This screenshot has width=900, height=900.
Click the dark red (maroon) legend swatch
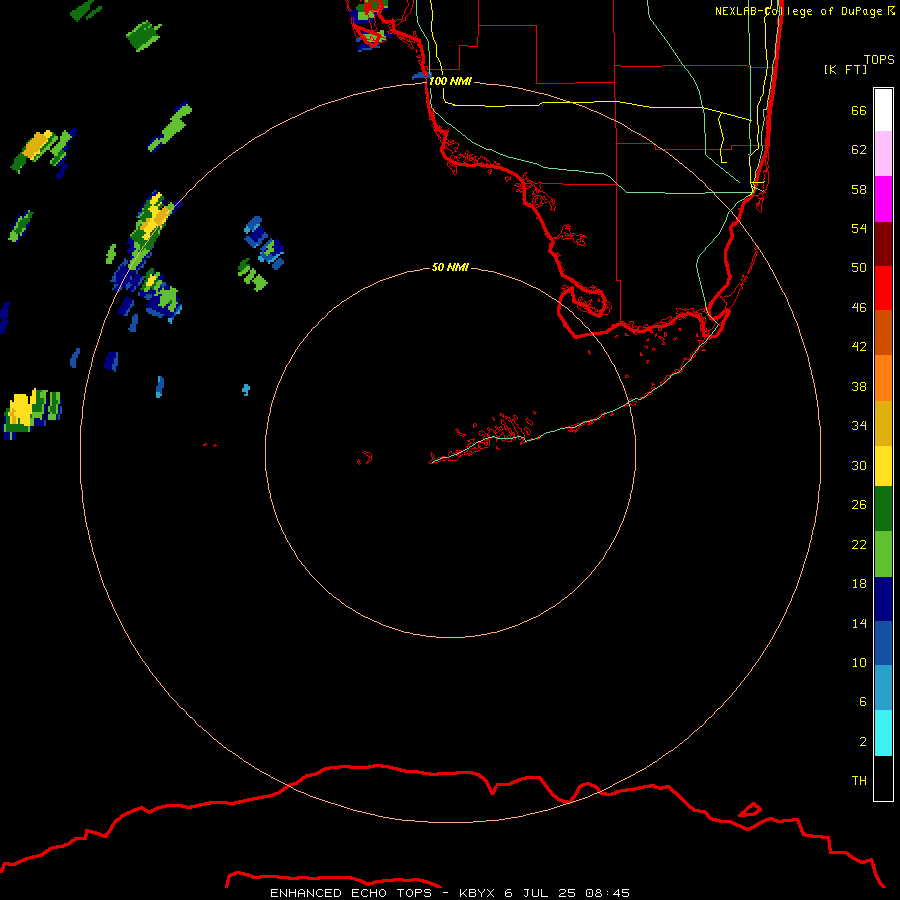pyautogui.click(x=883, y=243)
